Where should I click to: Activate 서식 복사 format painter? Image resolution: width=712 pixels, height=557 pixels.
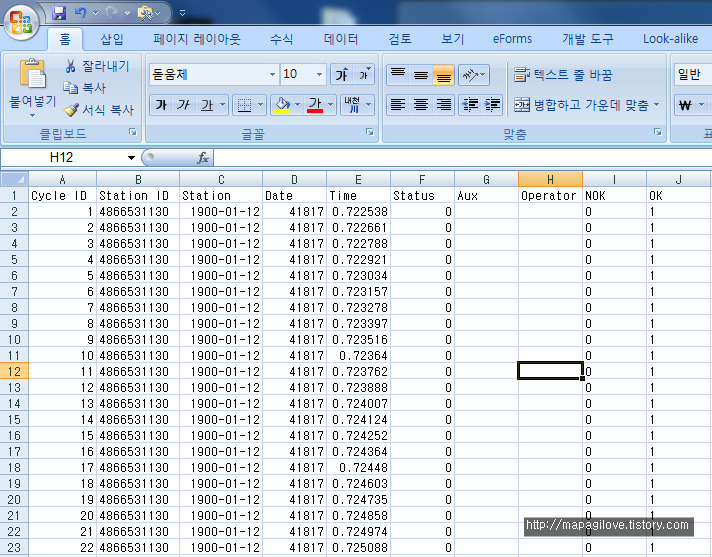coord(99,109)
